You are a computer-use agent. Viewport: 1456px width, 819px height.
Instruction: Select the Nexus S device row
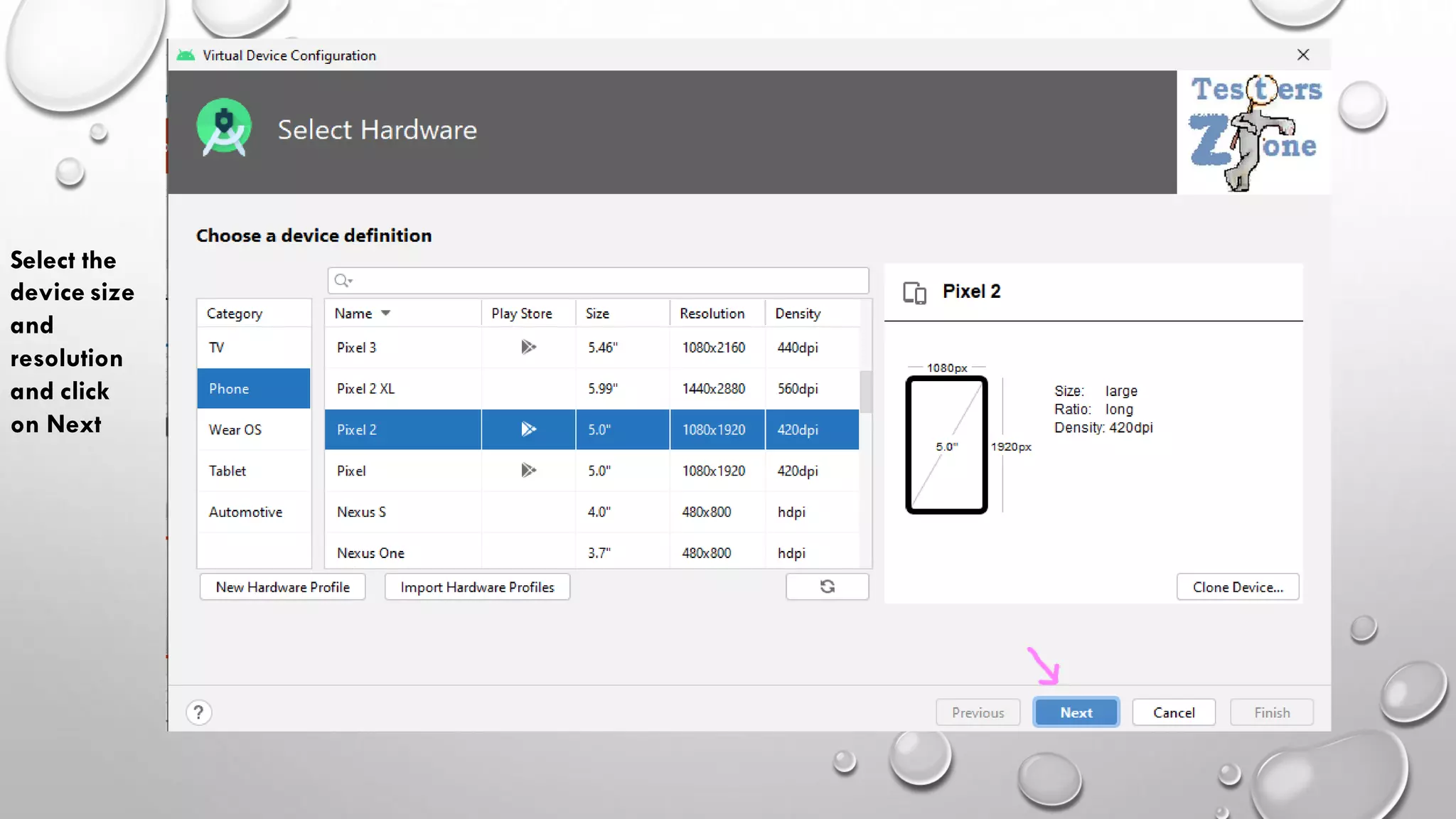point(591,512)
